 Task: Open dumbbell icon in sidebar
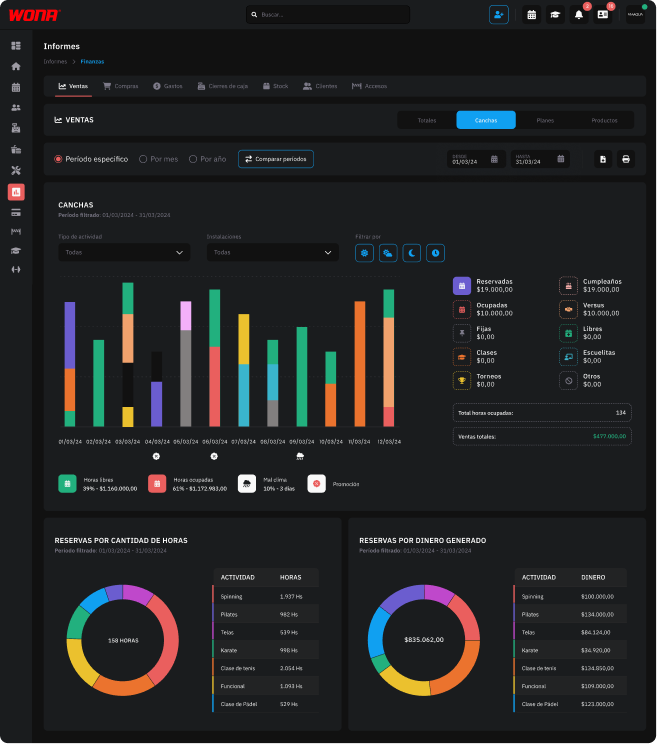click(16, 270)
